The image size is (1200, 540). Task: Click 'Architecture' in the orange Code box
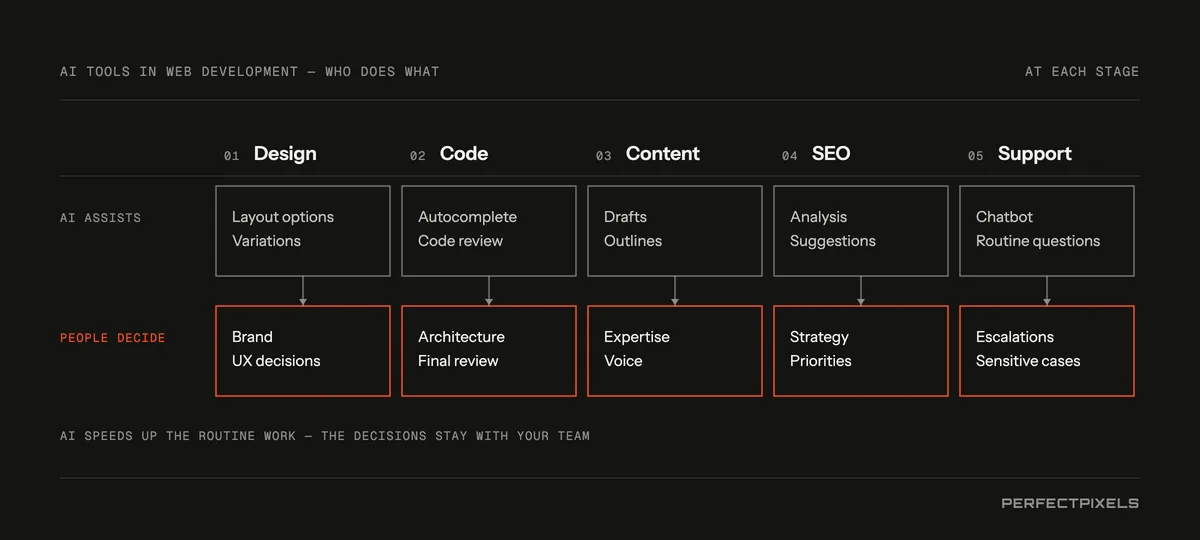point(461,337)
